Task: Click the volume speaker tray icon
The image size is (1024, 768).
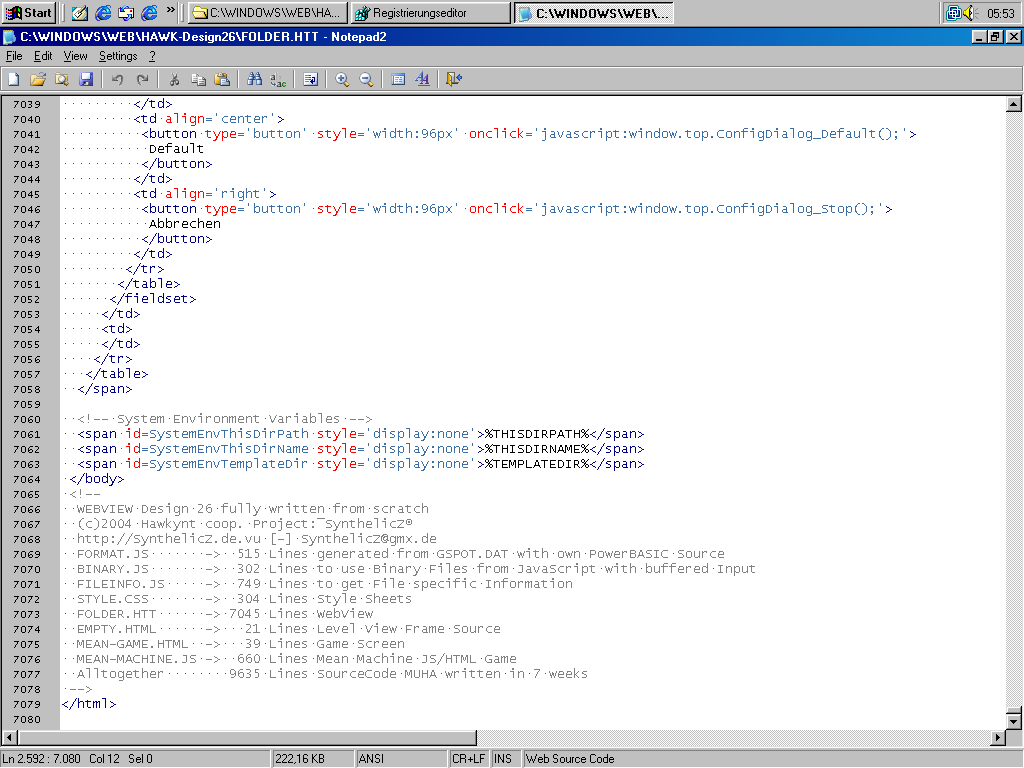Action: 970,12
